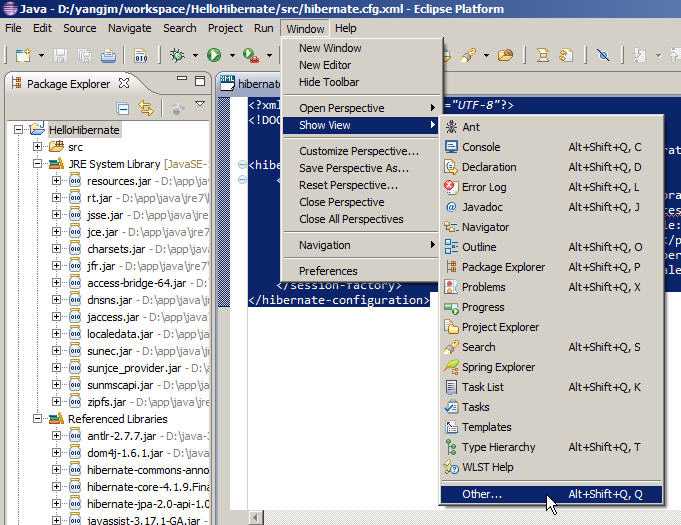Open the Project menu

tap(225, 28)
